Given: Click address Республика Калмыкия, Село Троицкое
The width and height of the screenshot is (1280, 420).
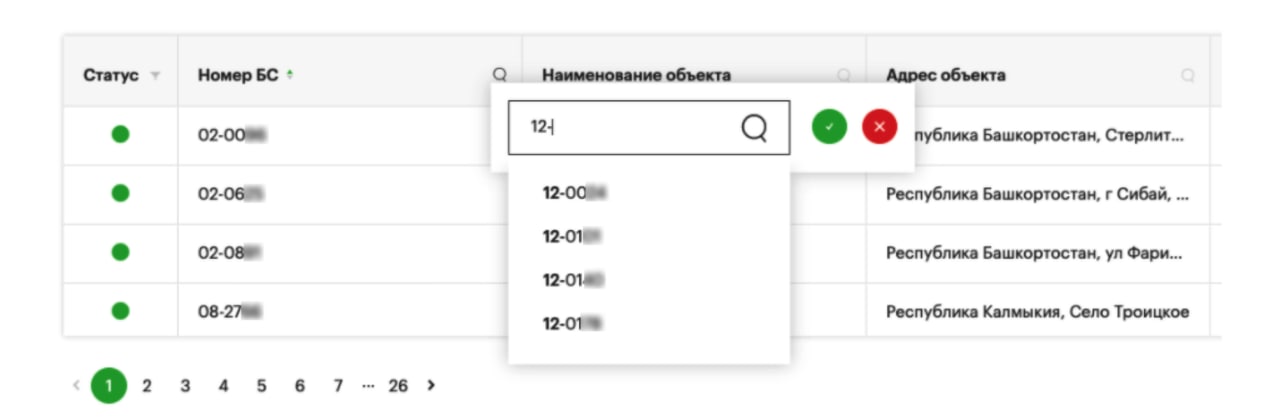Looking at the screenshot, I should click(1037, 312).
